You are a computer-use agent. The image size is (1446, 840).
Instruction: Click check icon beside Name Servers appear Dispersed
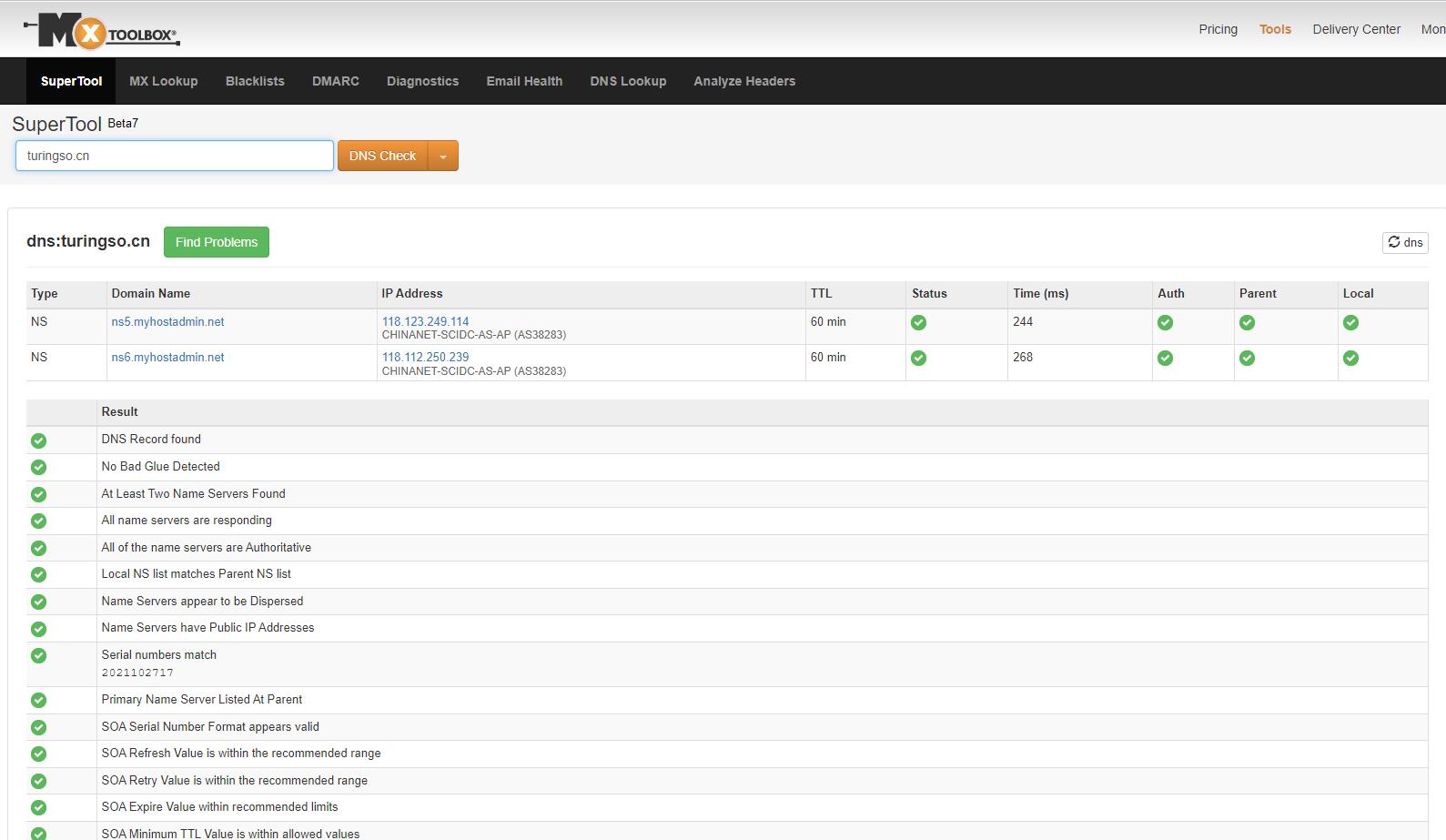click(x=38, y=602)
